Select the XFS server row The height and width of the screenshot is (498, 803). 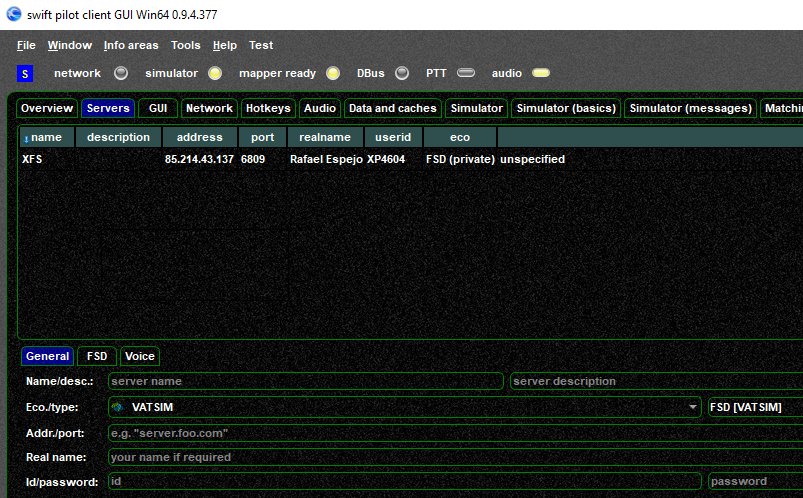pyautogui.click(x=411, y=159)
